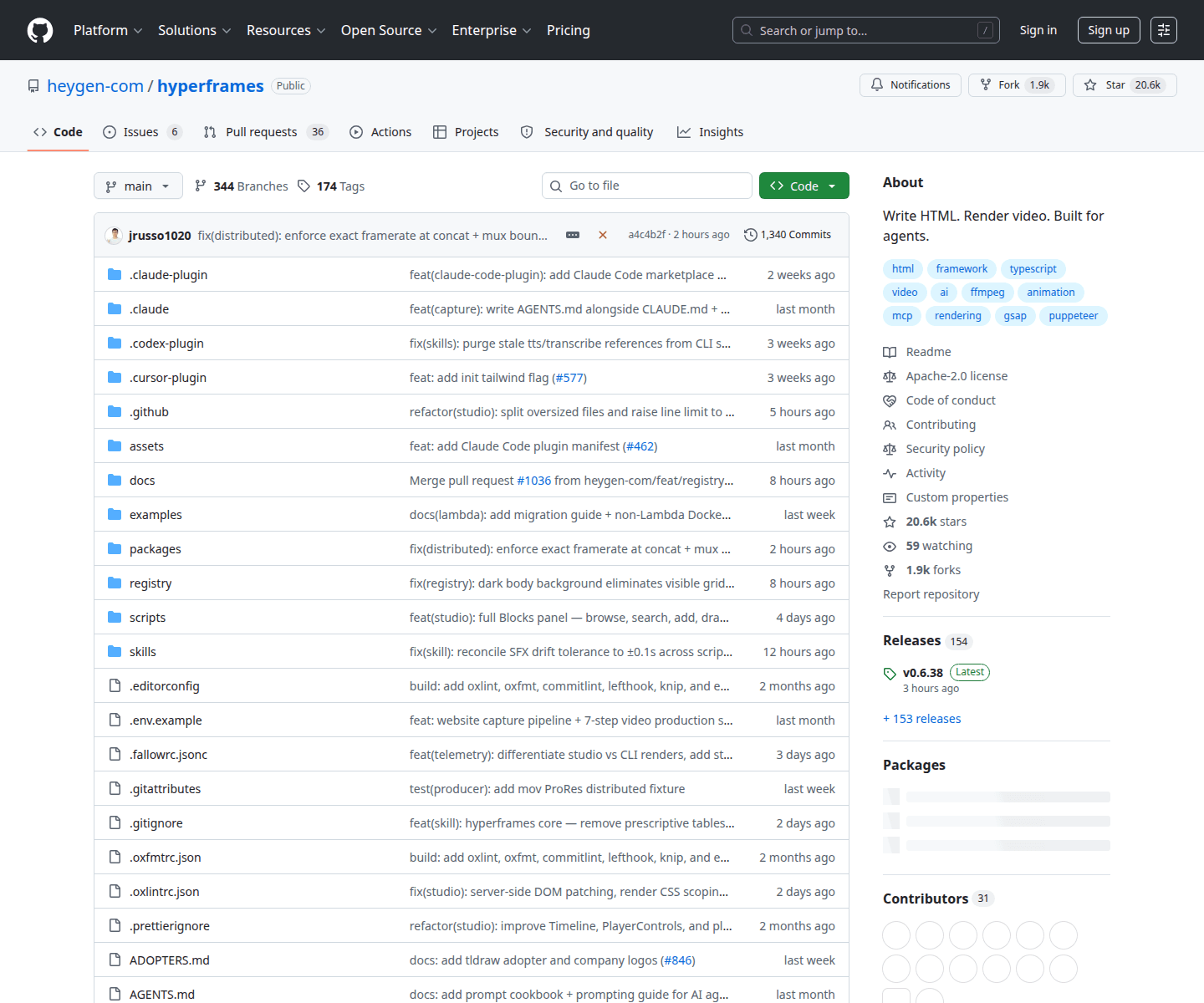Click the .claude-plugin folder icon

coord(115,274)
